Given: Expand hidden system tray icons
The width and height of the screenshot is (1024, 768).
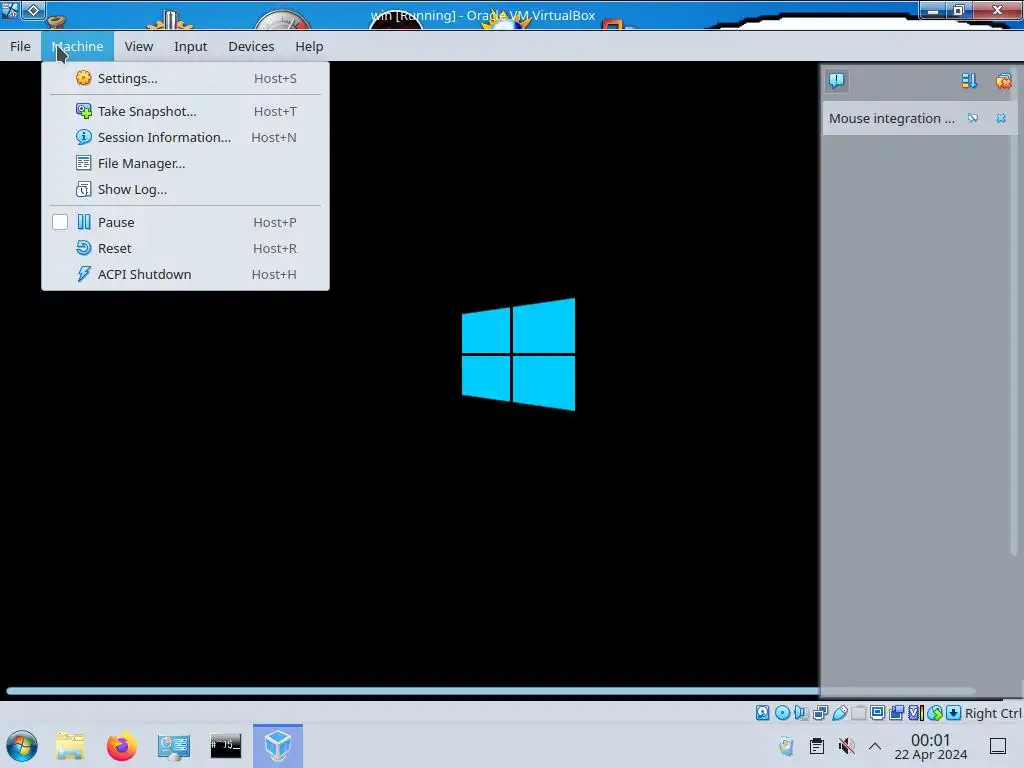Looking at the screenshot, I should [x=875, y=746].
